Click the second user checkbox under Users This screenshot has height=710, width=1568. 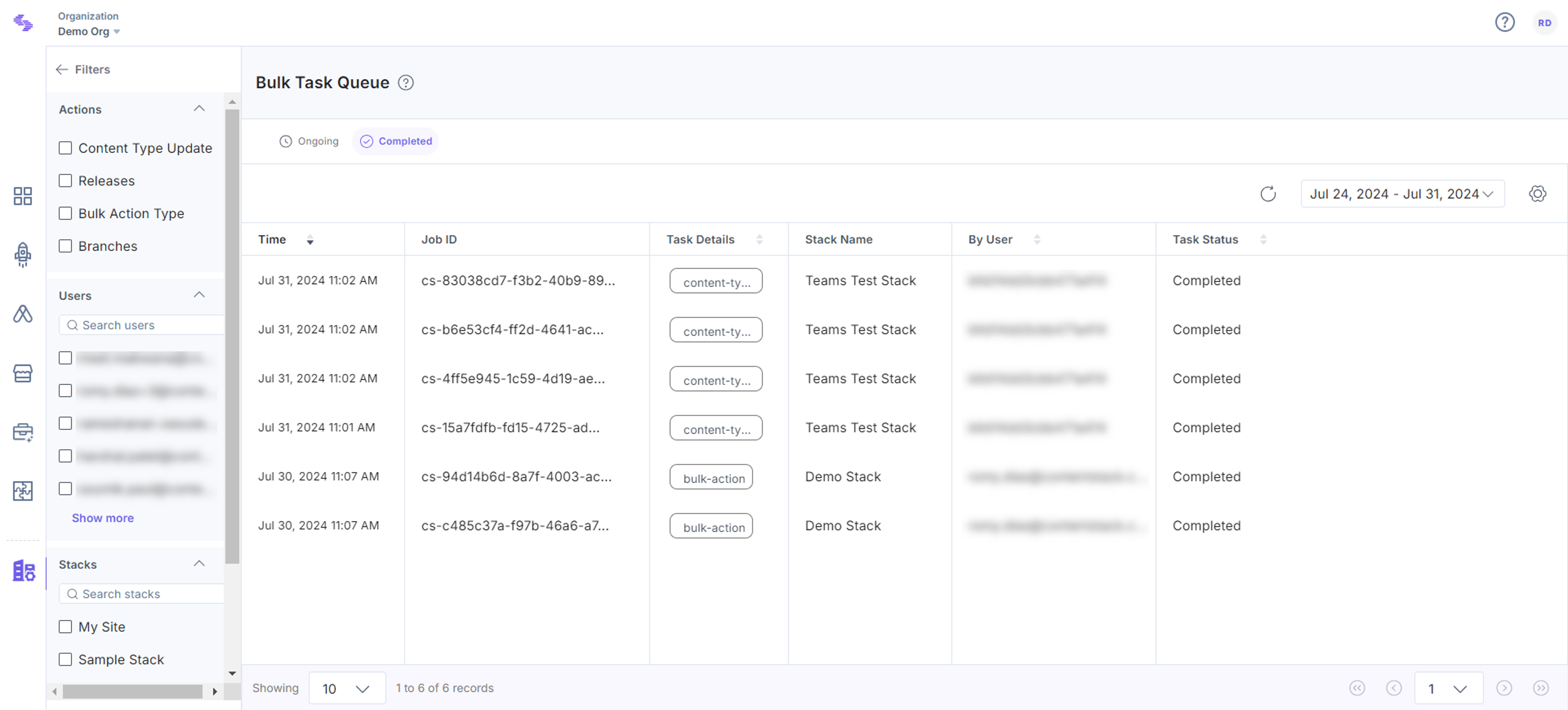(65, 390)
